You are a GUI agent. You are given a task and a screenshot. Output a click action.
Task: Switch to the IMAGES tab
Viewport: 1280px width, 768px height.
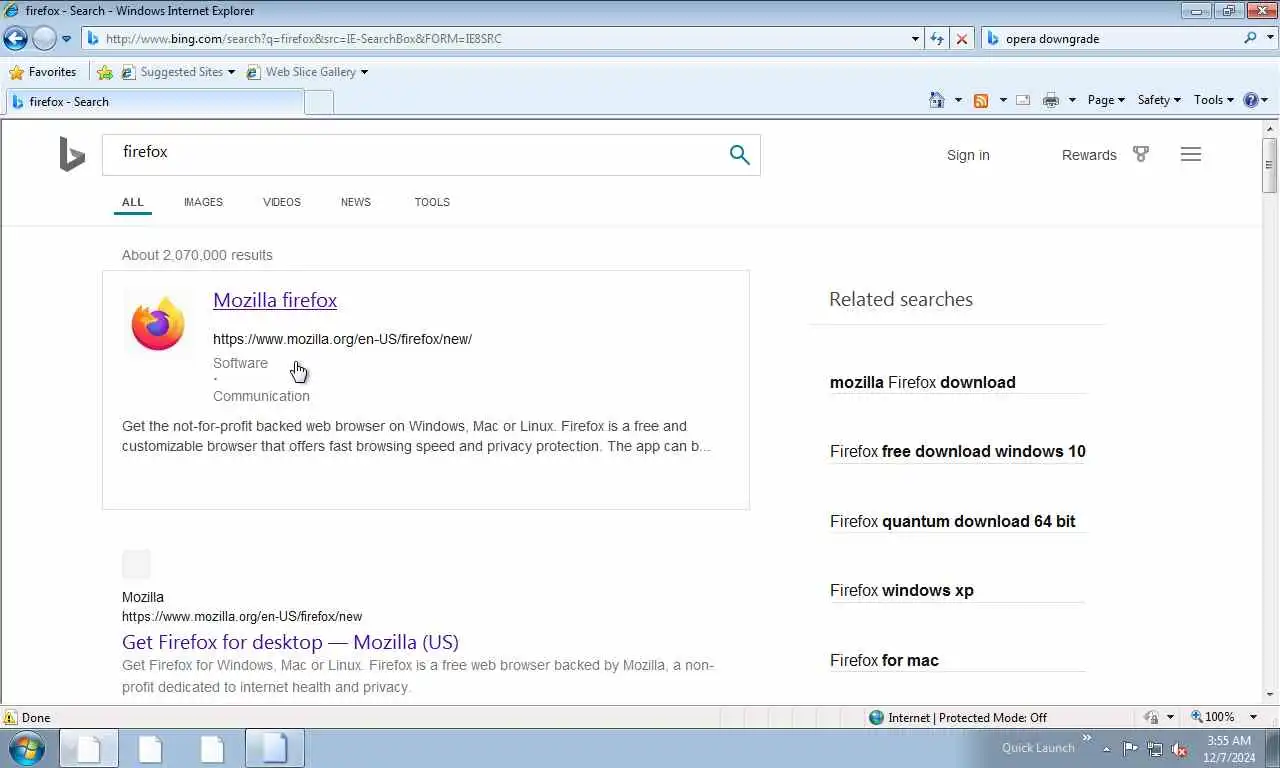point(203,202)
